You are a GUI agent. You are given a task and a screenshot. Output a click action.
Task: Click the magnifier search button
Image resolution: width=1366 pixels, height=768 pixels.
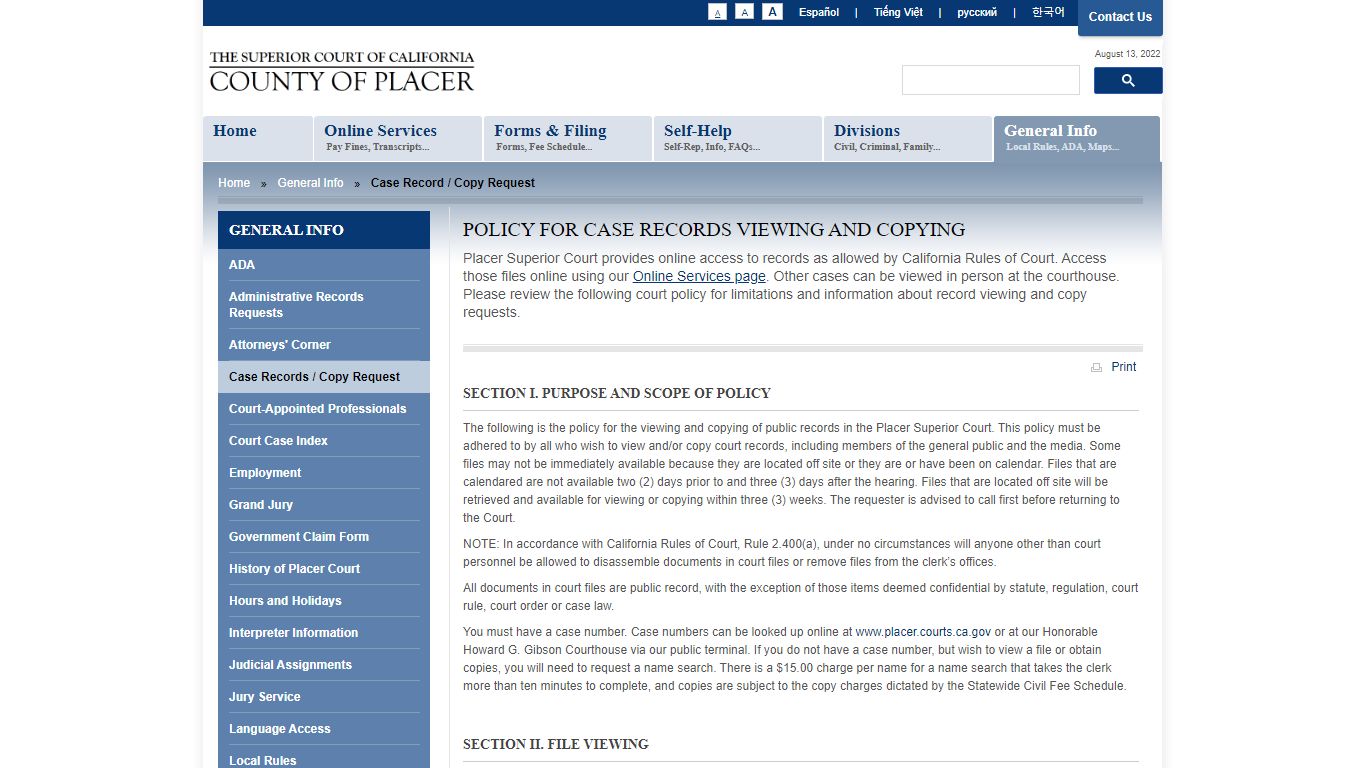tap(1128, 80)
